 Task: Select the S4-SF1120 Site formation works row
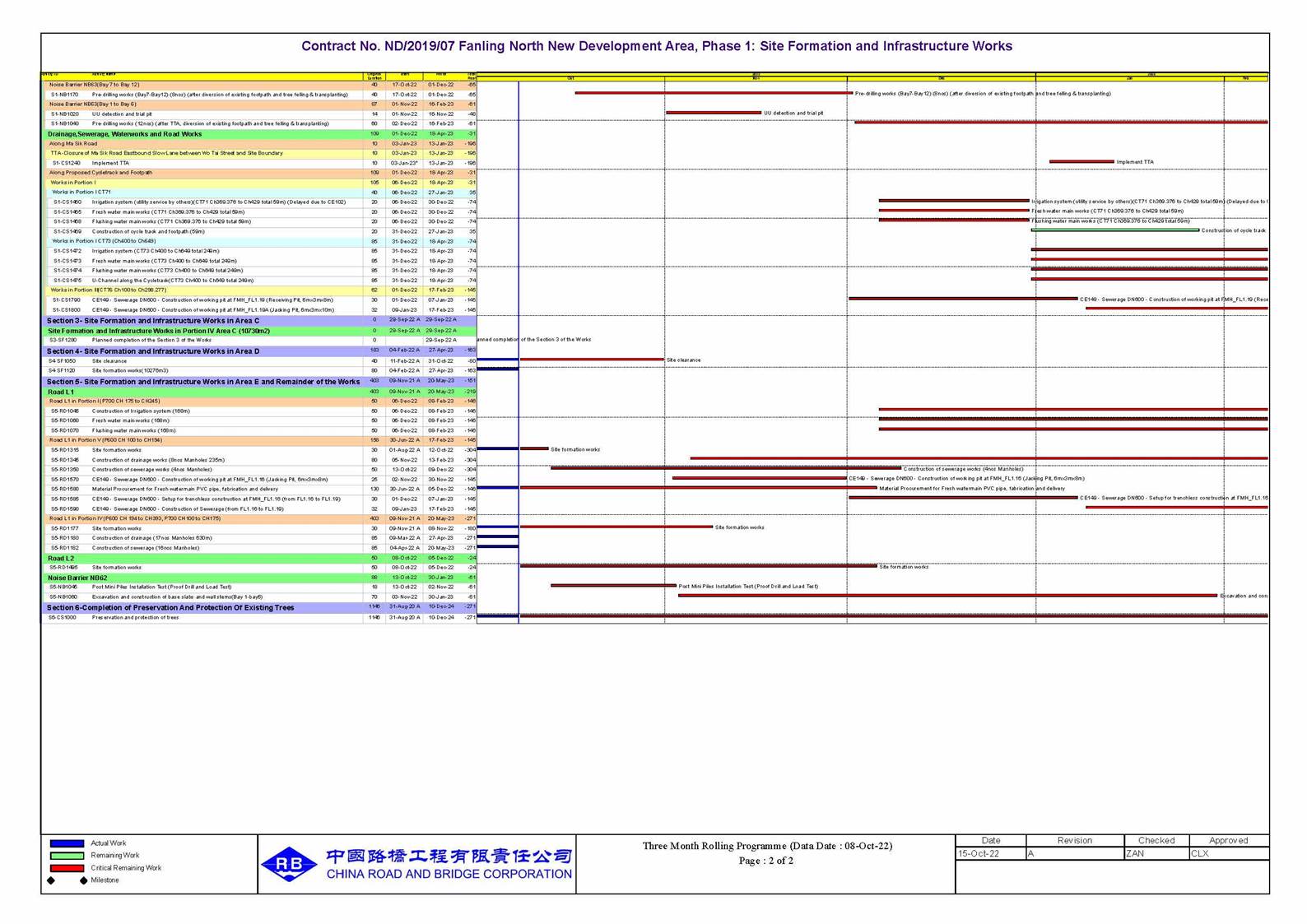pyautogui.click(x=258, y=371)
